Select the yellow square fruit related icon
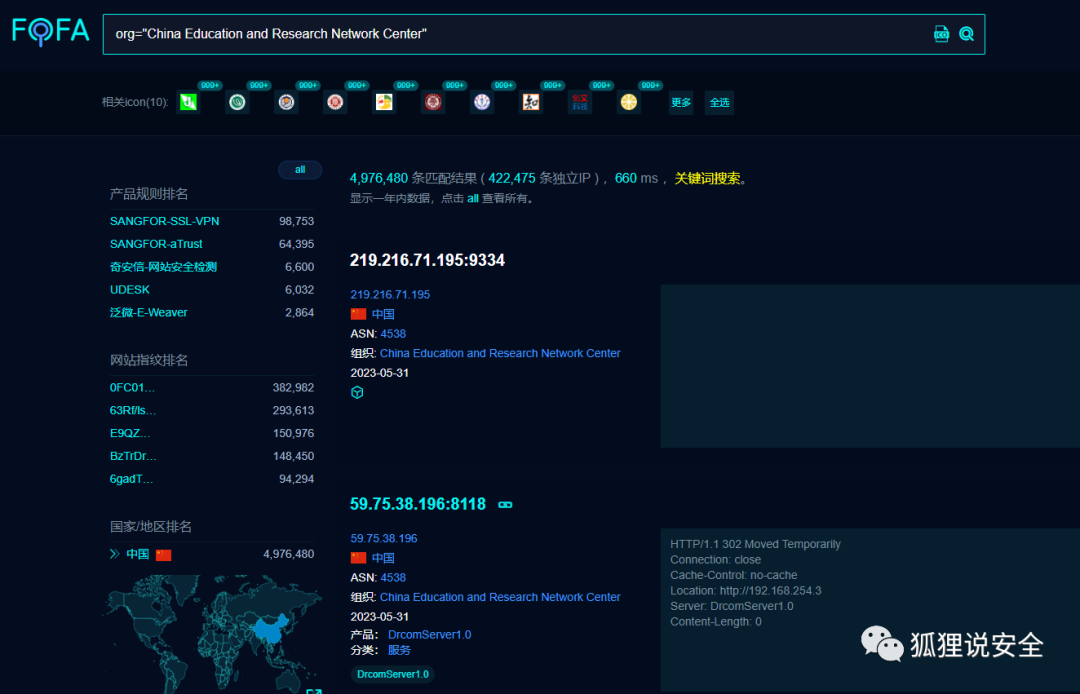The image size is (1080, 694). pyautogui.click(x=384, y=102)
